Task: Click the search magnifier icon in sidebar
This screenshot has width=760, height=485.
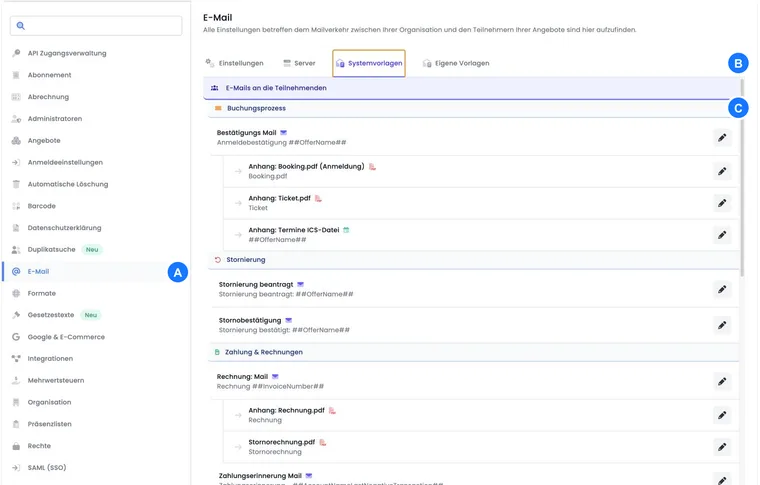Action: tap(20, 26)
